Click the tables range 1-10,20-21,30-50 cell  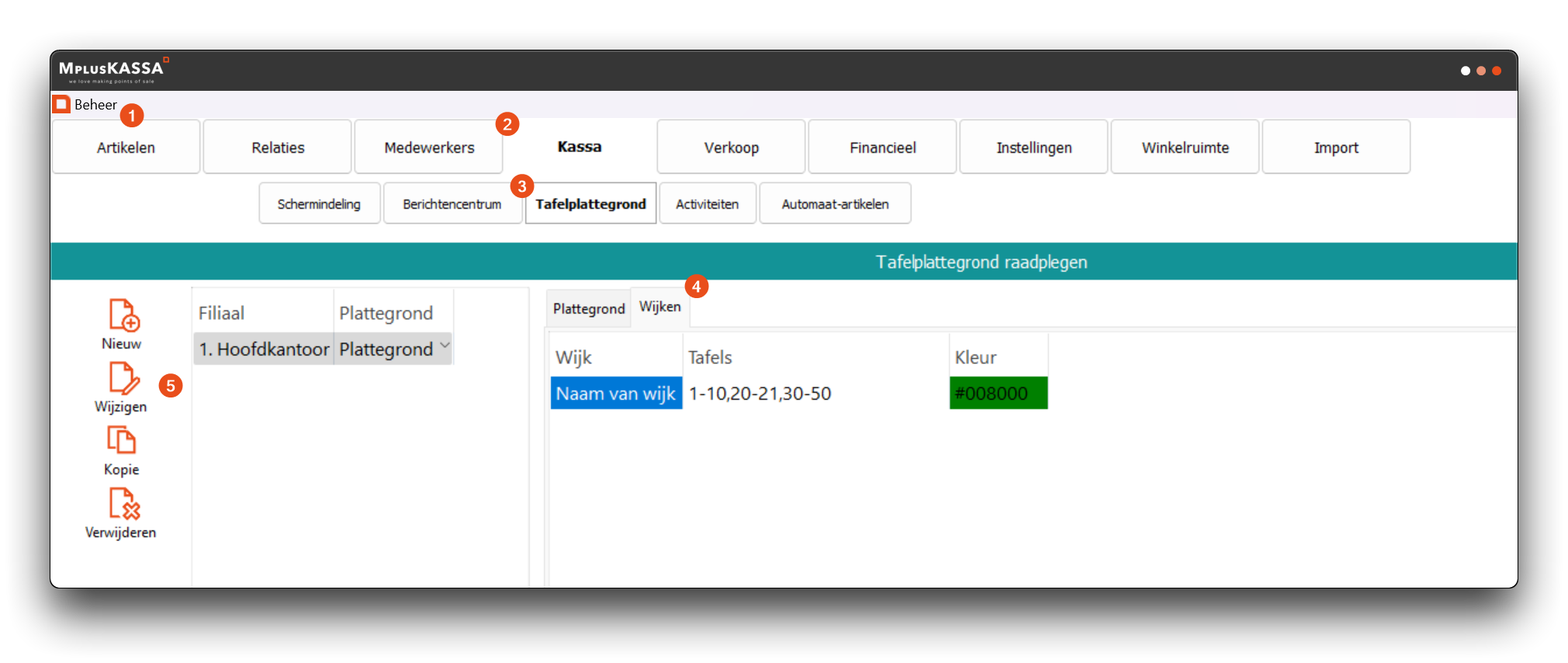tap(760, 394)
